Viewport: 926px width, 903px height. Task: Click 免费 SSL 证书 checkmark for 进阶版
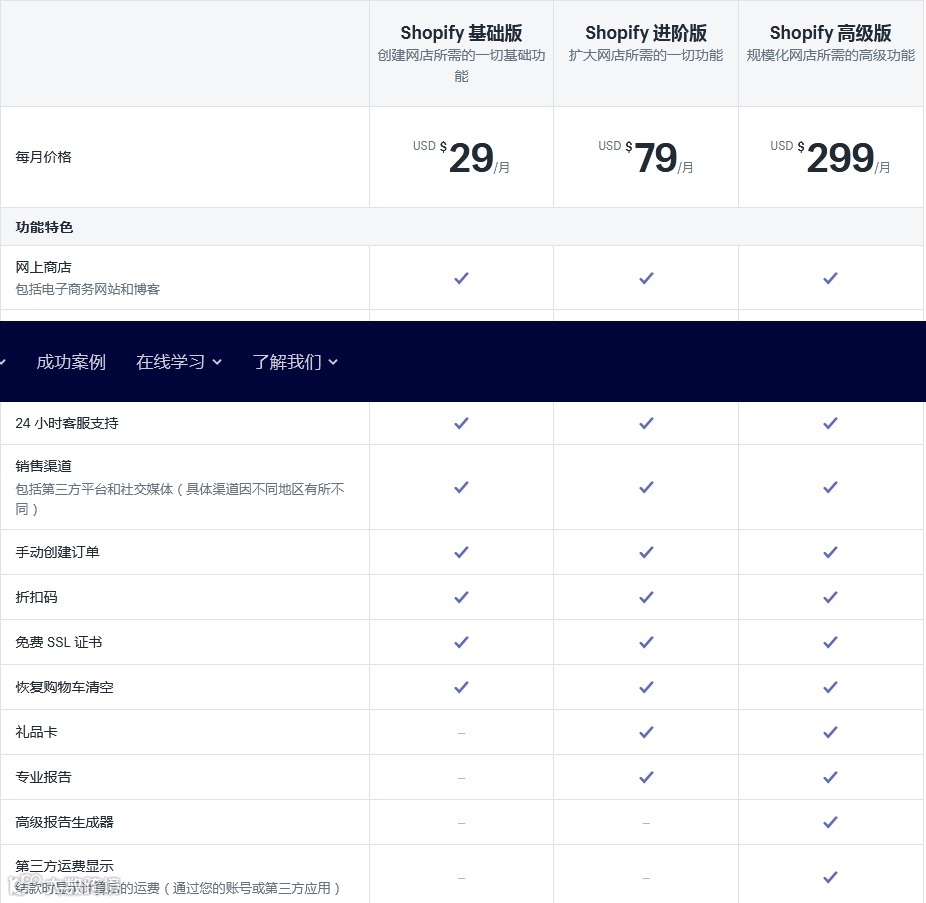[646, 642]
